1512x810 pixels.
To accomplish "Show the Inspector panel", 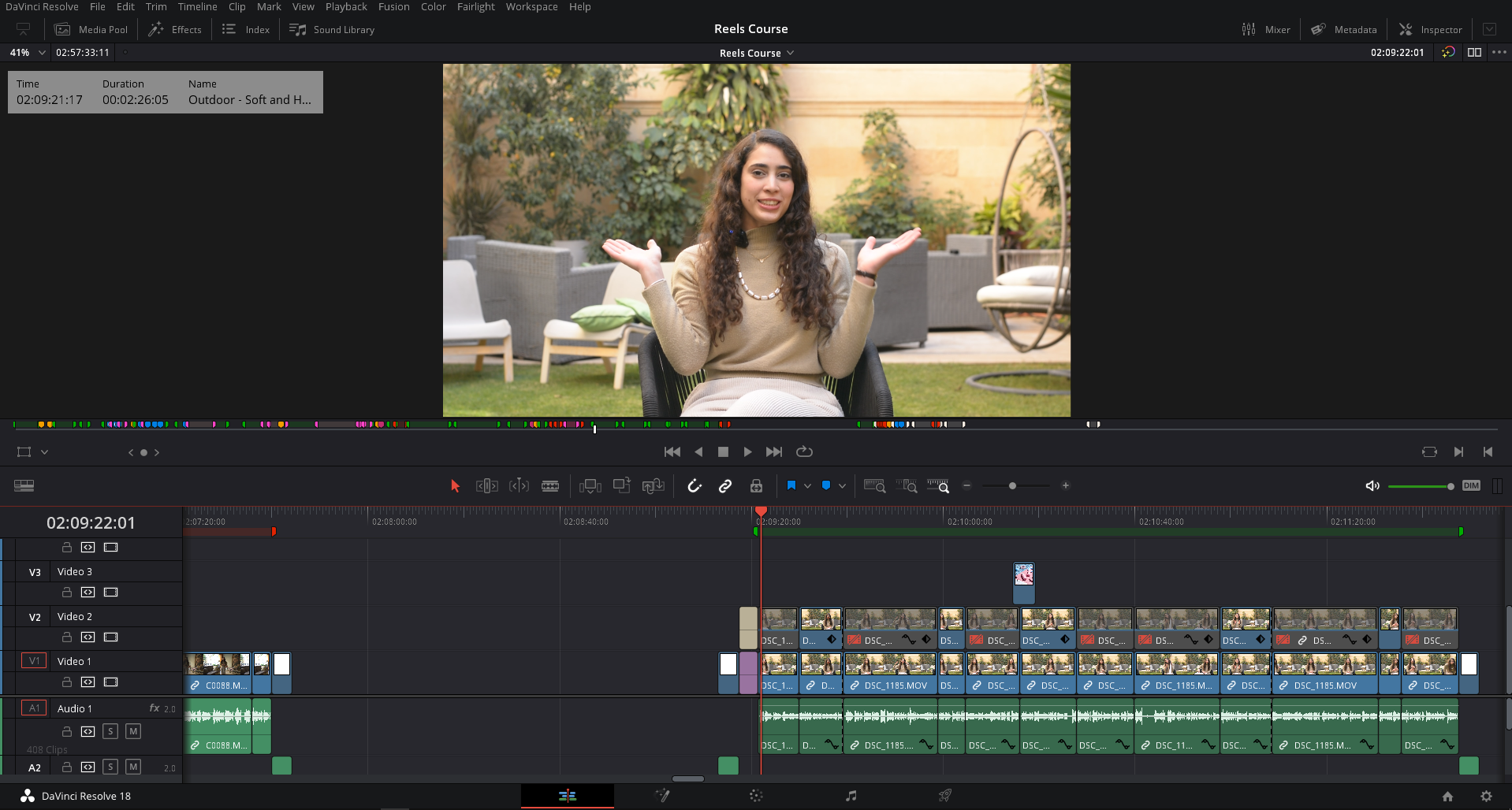I will 1430,29.
